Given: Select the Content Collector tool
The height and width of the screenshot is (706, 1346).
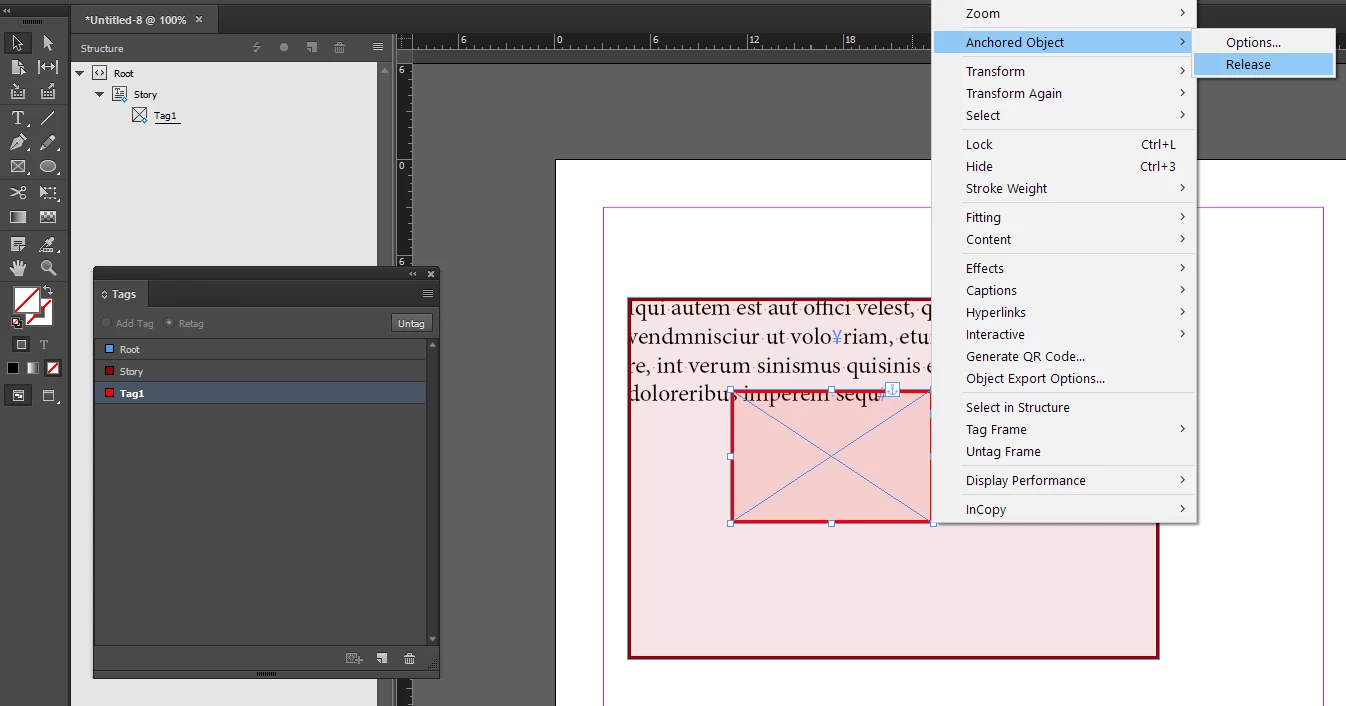Looking at the screenshot, I should click(17, 92).
